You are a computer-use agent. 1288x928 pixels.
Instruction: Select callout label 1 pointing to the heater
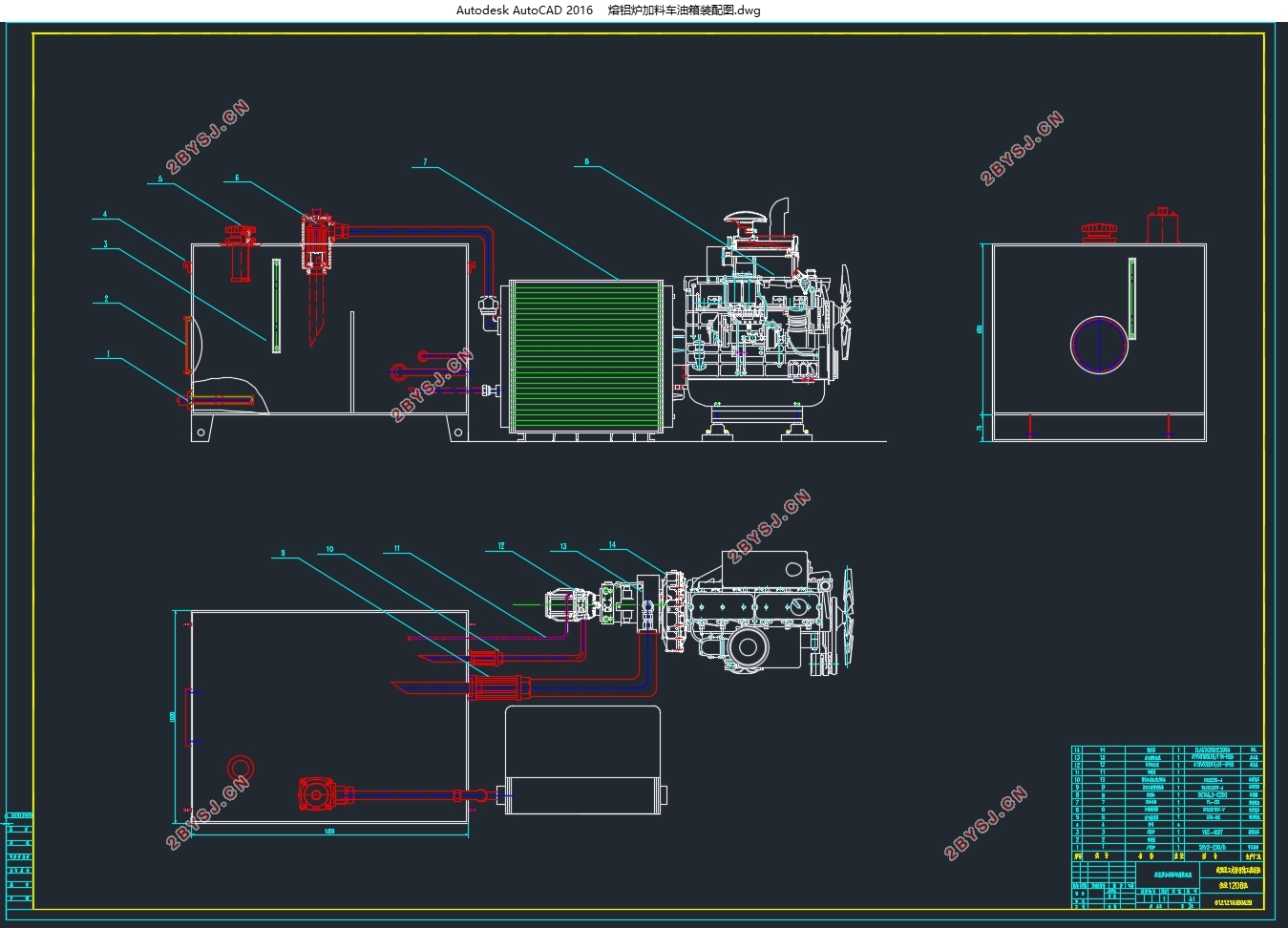[109, 354]
